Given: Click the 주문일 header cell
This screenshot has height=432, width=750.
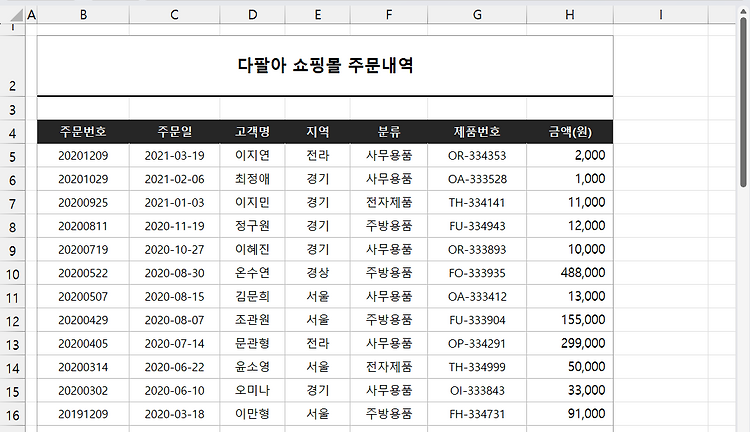Looking at the screenshot, I should (x=175, y=132).
